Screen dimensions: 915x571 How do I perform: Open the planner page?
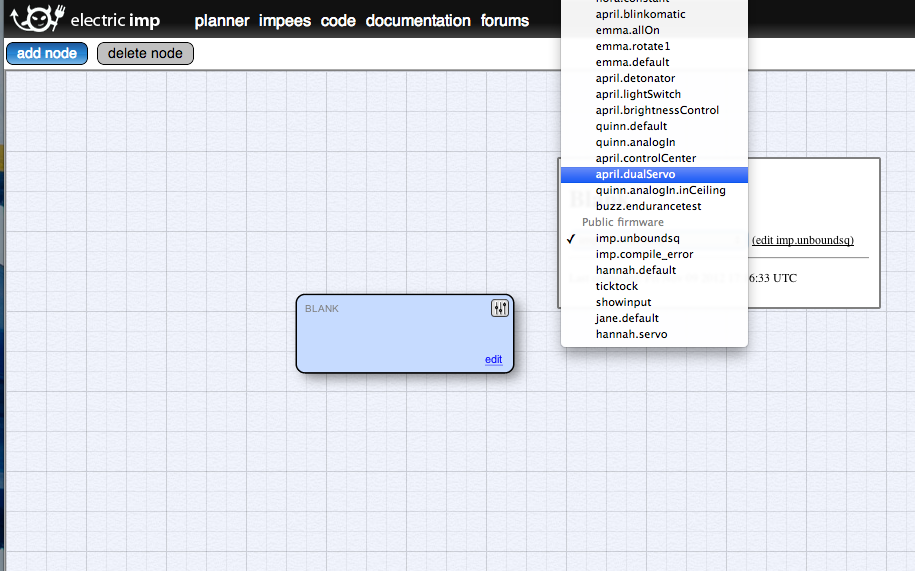tap(222, 21)
